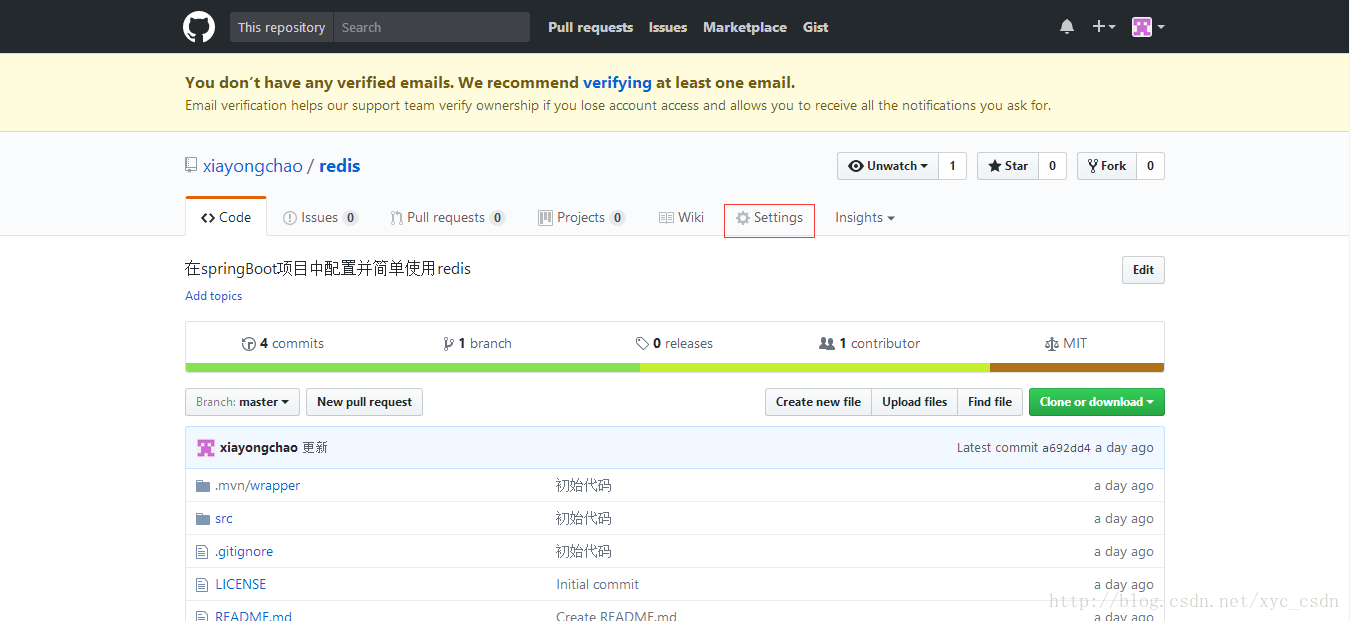Click xiayongchao author name in commit bar
The height and width of the screenshot is (621, 1350).
pyautogui.click(x=259, y=448)
